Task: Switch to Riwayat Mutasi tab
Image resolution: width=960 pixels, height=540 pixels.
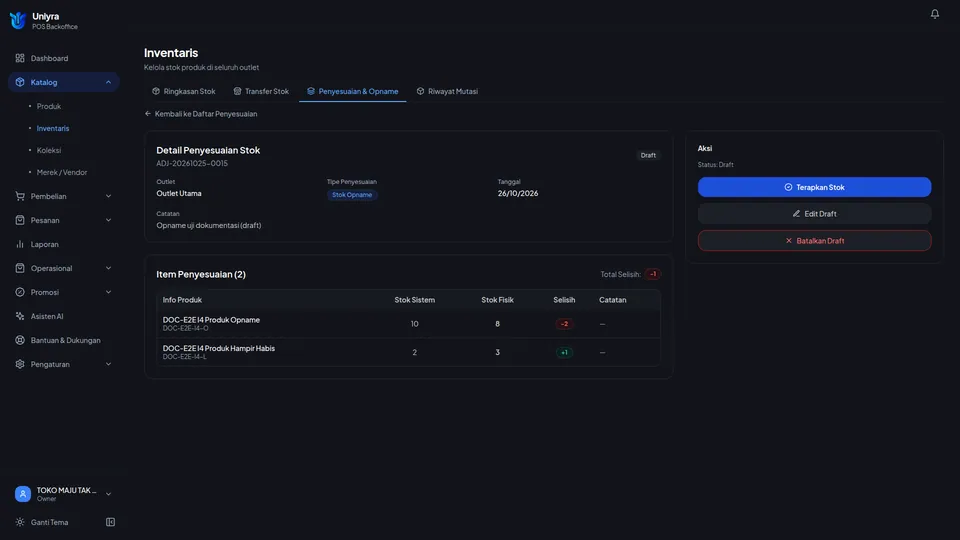Action: 447,91
